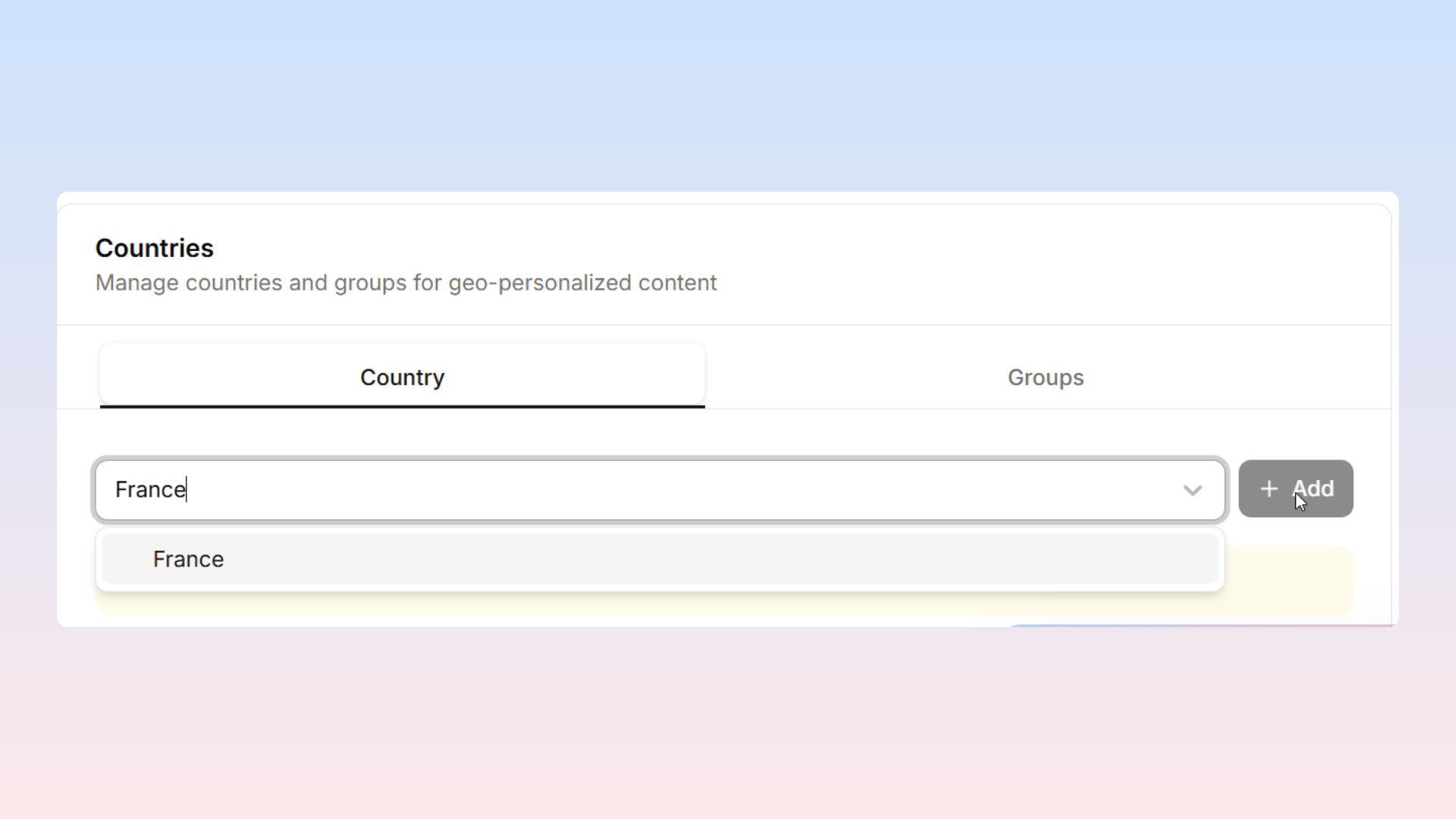1456x819 pixels.
Task: Click the dark underline beneath Country tab
Action: point(402,406)
